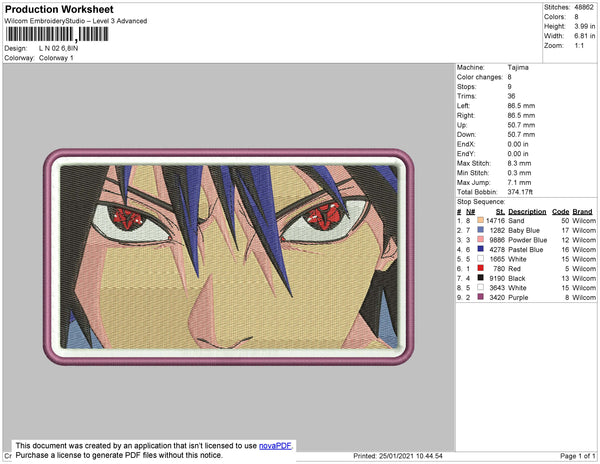Image resolution: width=600 pixels, height=464 pixels.
Task: Click the Max Stitch value '8.3 mm'
Action: pyautogui.click(x=519, y=163)
